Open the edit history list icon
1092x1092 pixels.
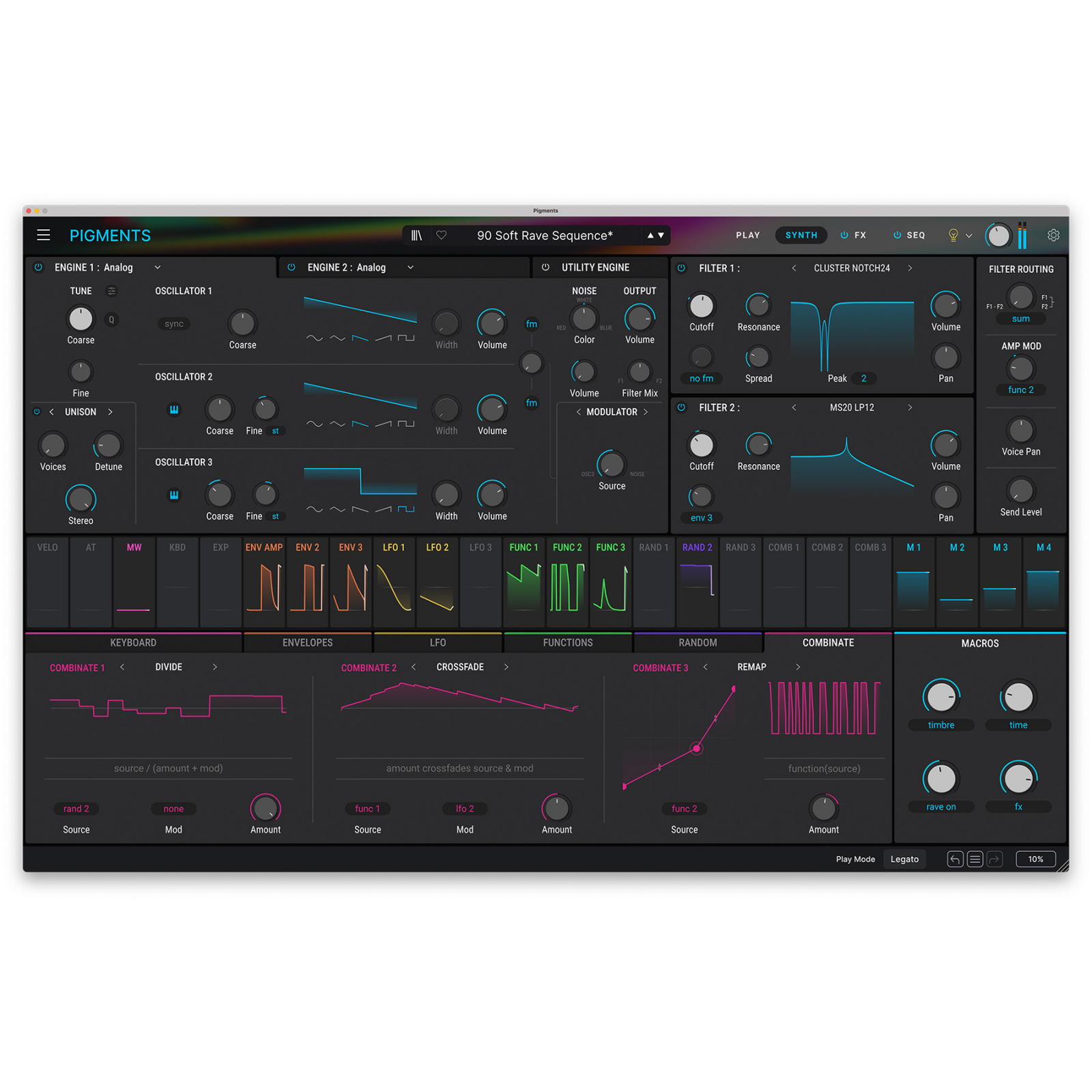[975, 859]
